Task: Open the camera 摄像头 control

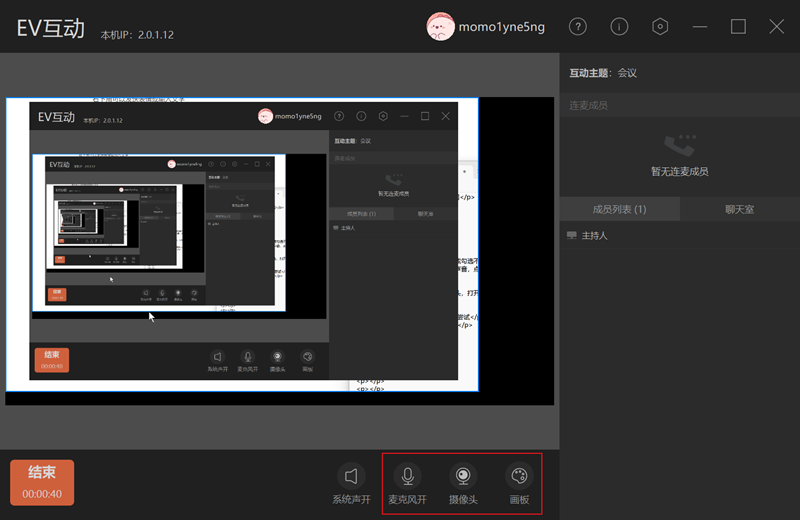Action: tap(463, 484)
